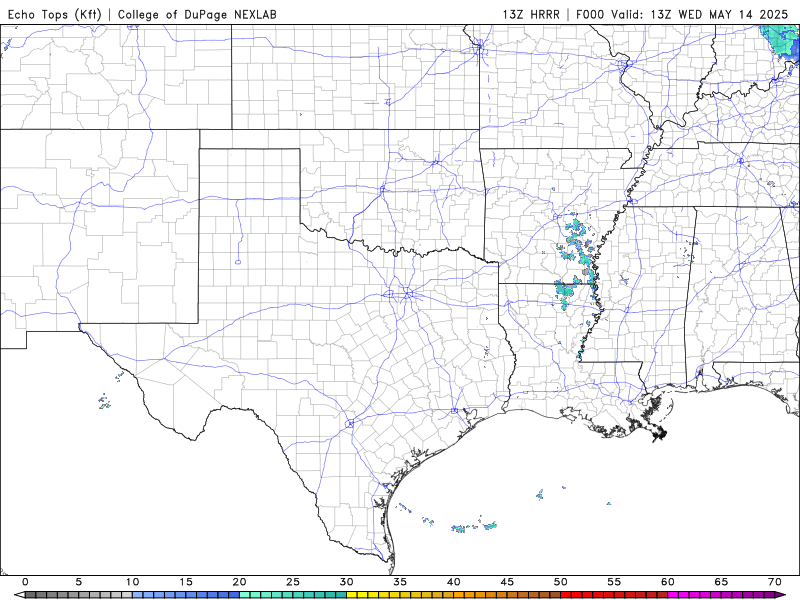Click the color bar label '15'
800x600 pixels.
[x=186, y=582]
